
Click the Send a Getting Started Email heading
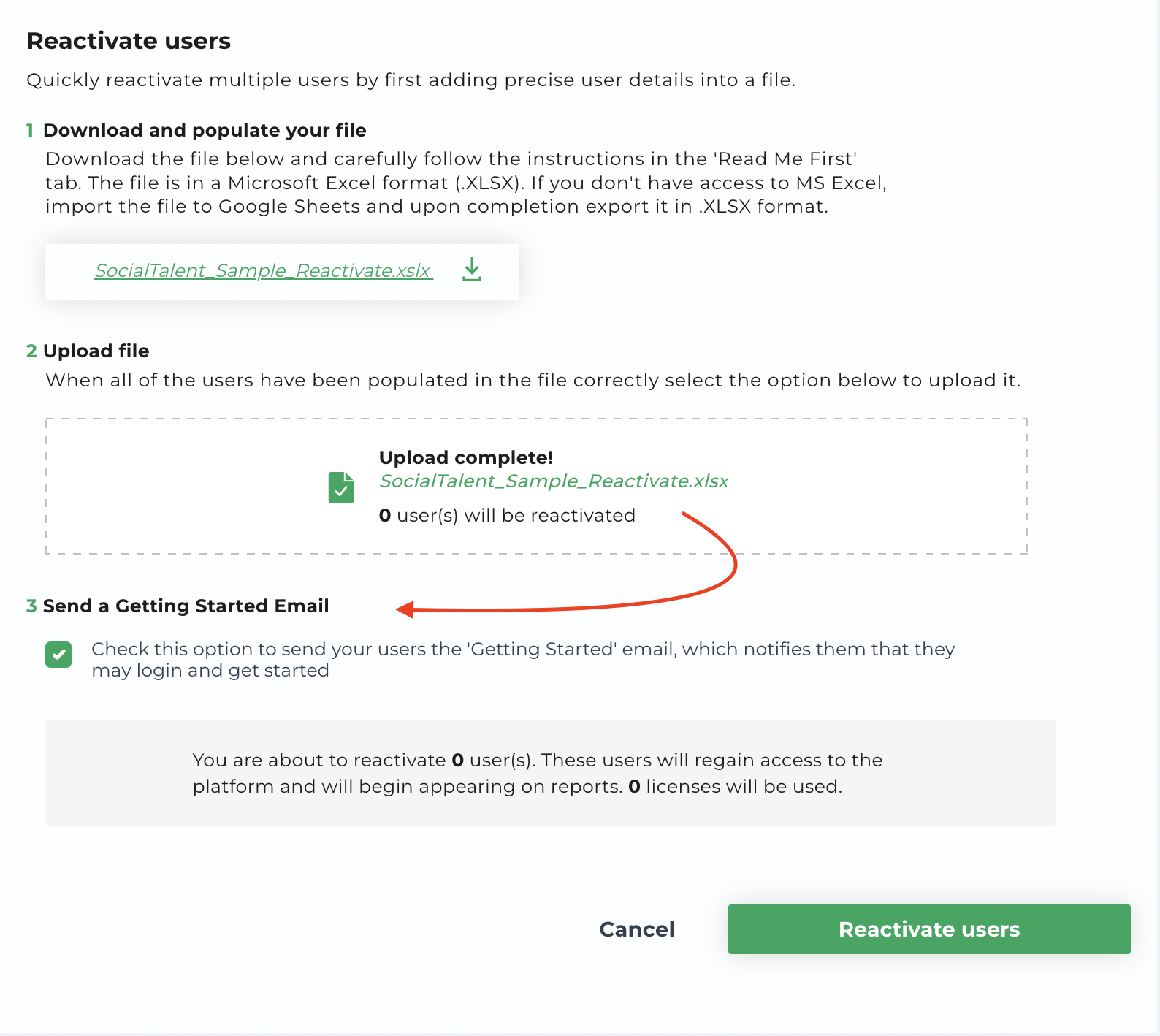point(186,606)
